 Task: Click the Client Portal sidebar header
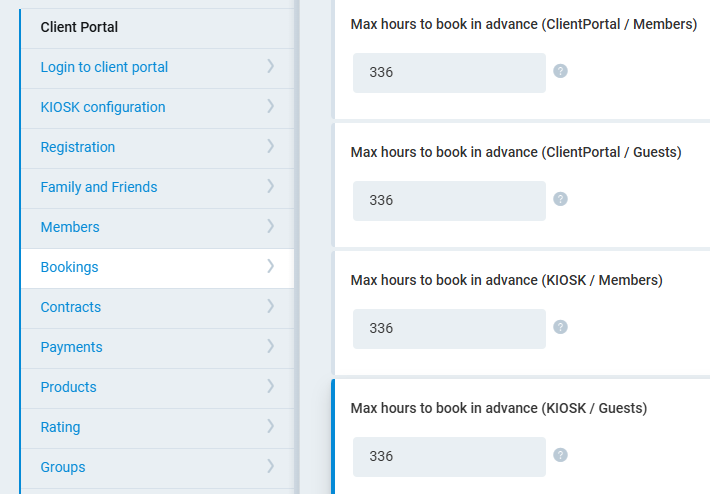[79, 27]
